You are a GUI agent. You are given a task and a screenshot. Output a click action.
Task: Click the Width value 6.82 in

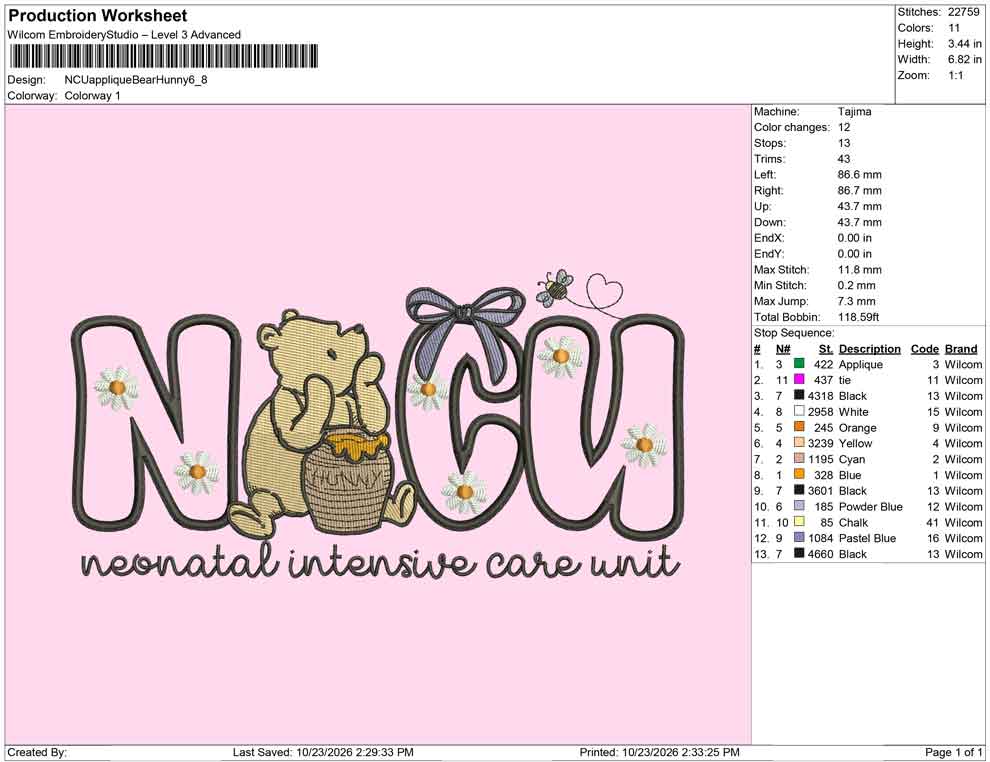pyautogui.click(x=965, y=59)
